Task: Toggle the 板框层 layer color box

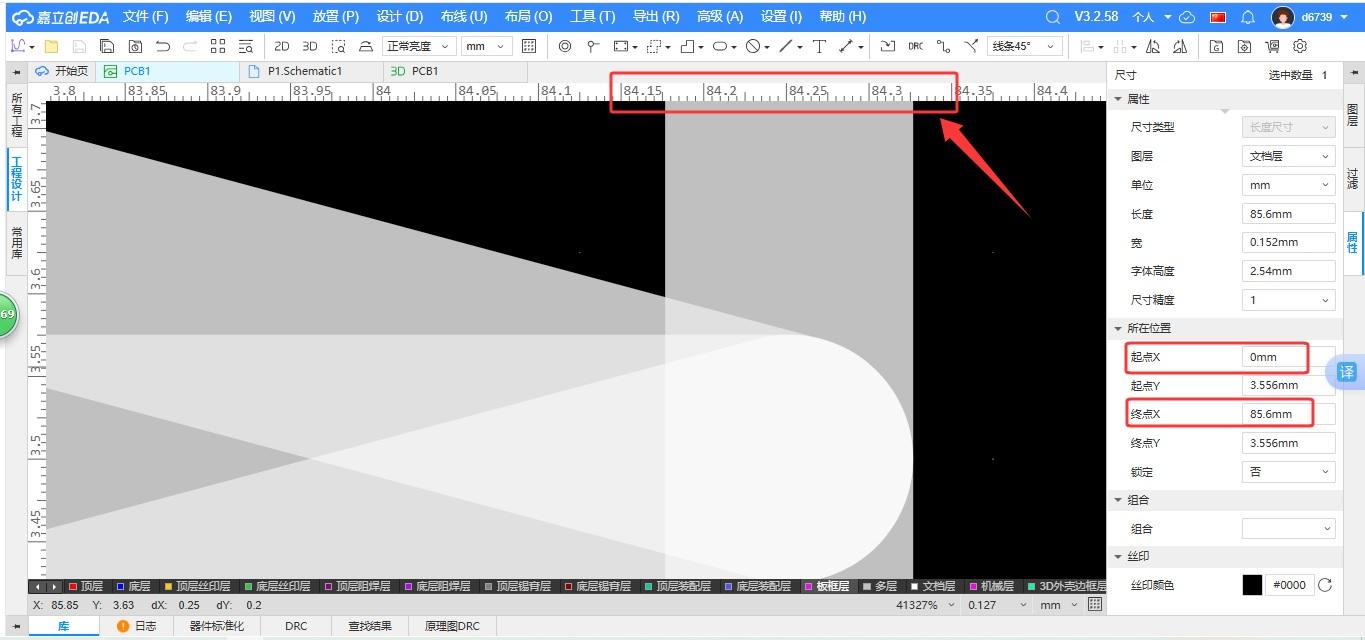Action: click(x=808, y=586)
